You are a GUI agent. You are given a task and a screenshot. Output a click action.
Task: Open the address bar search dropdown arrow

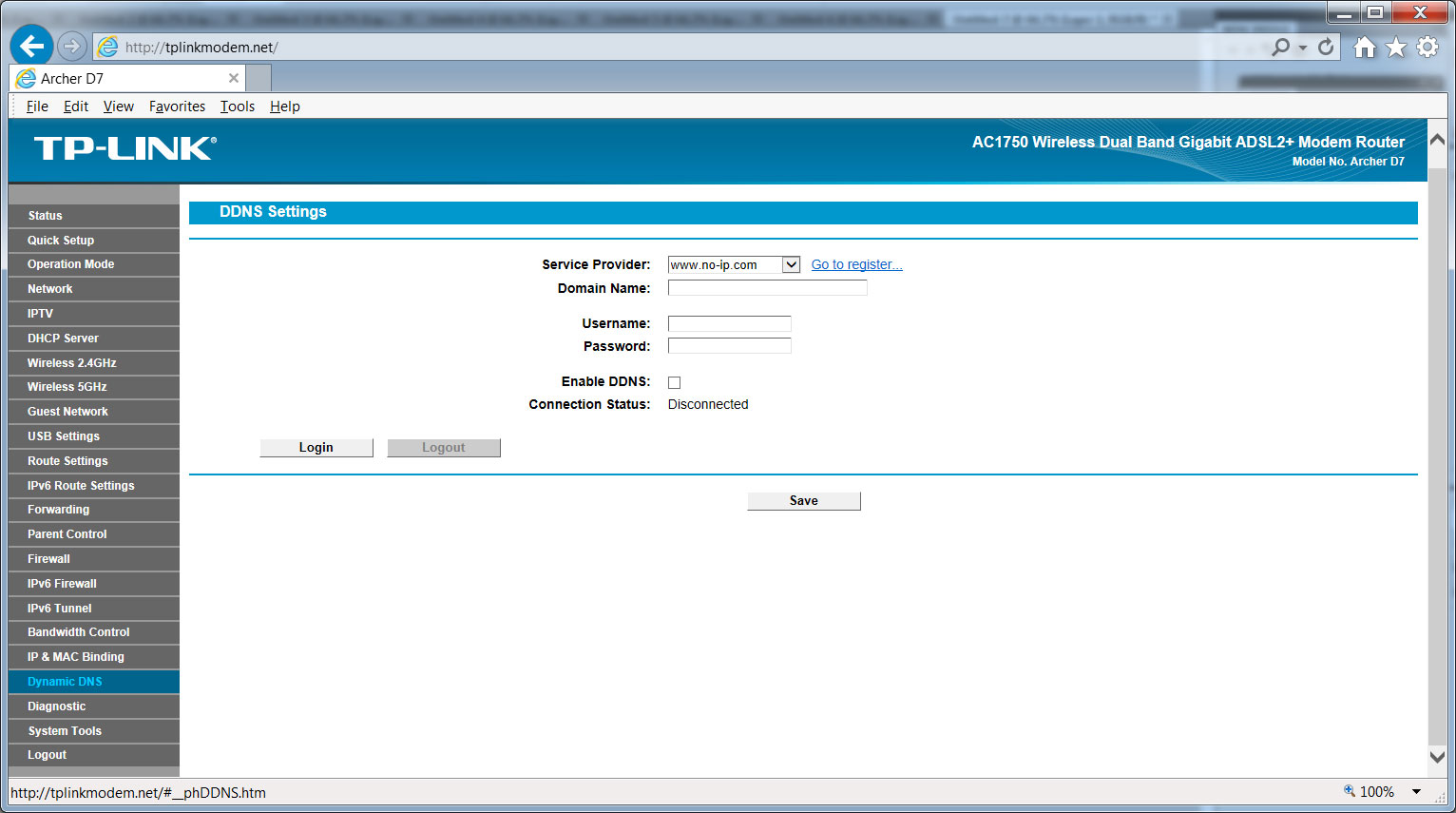pos(1303,48)
